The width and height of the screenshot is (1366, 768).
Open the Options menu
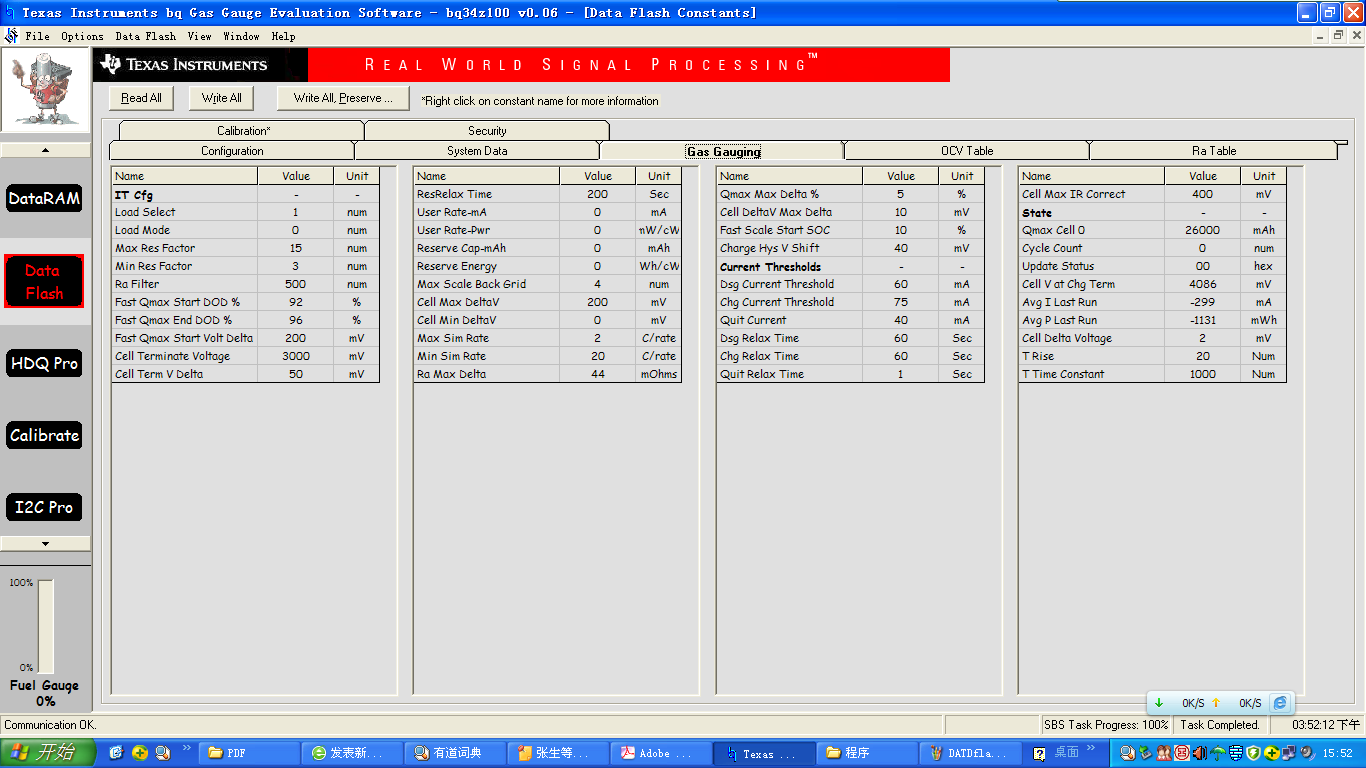point(82,36)
